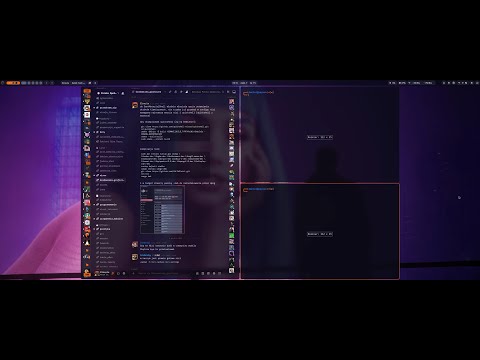The height and width of the screenshot is (360, 480).
Task: Click the green avatar in member list
Action: coord(232,235)
